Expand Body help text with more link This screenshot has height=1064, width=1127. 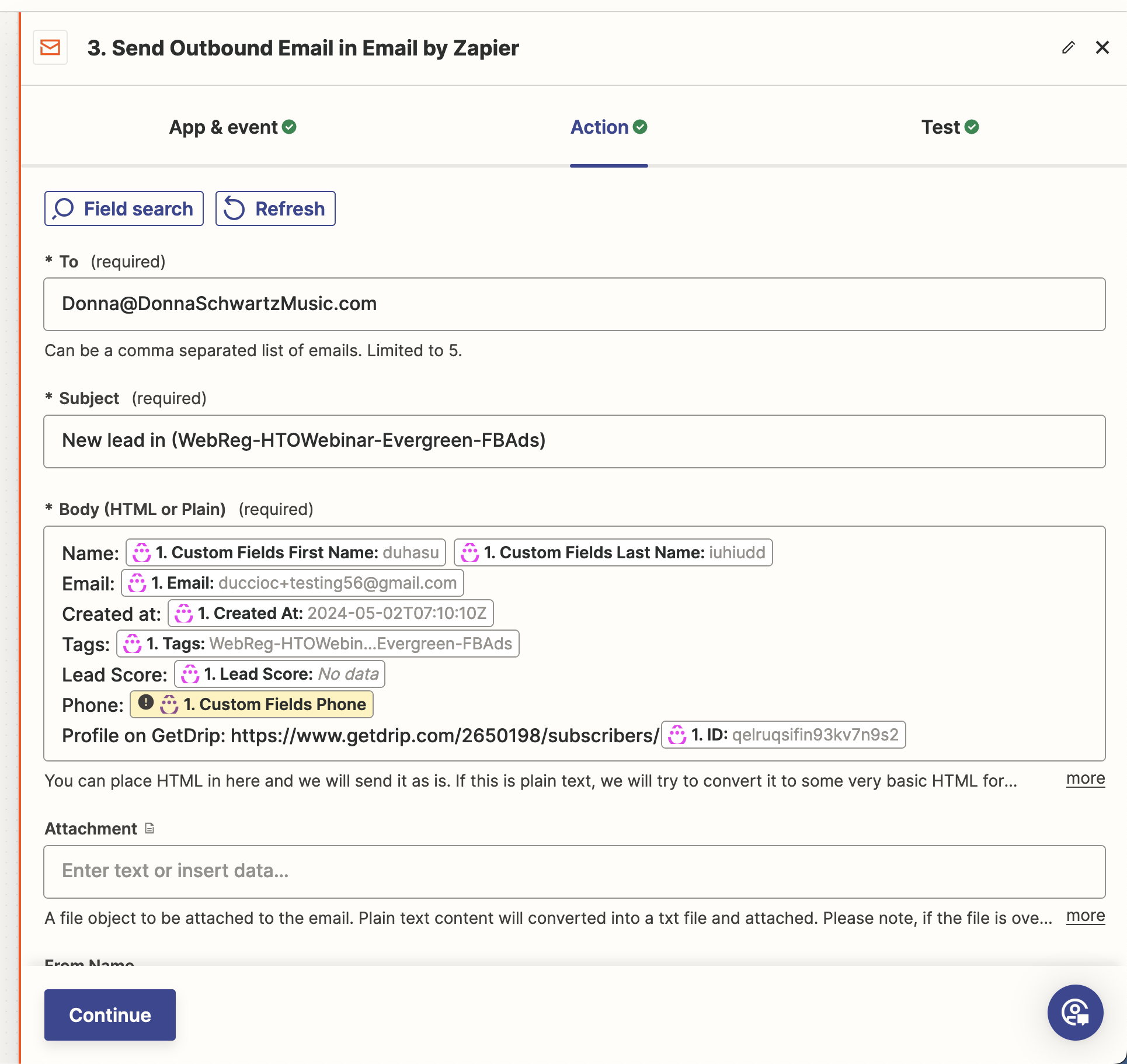pos(1086,779)
